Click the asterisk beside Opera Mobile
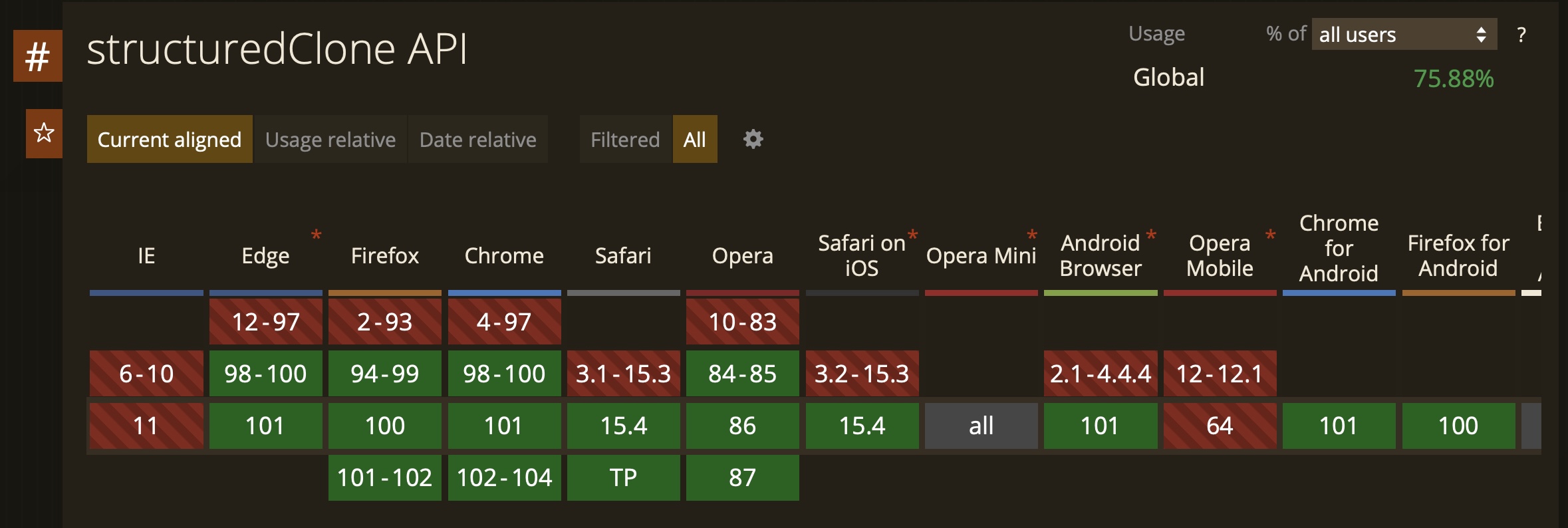This screenshot has width=1568, height=528. (x=1270, y=235)
